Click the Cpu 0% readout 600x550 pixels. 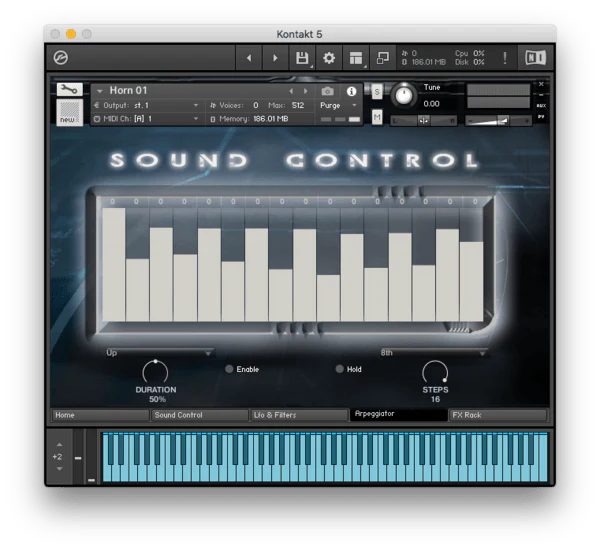pos(470,54)
